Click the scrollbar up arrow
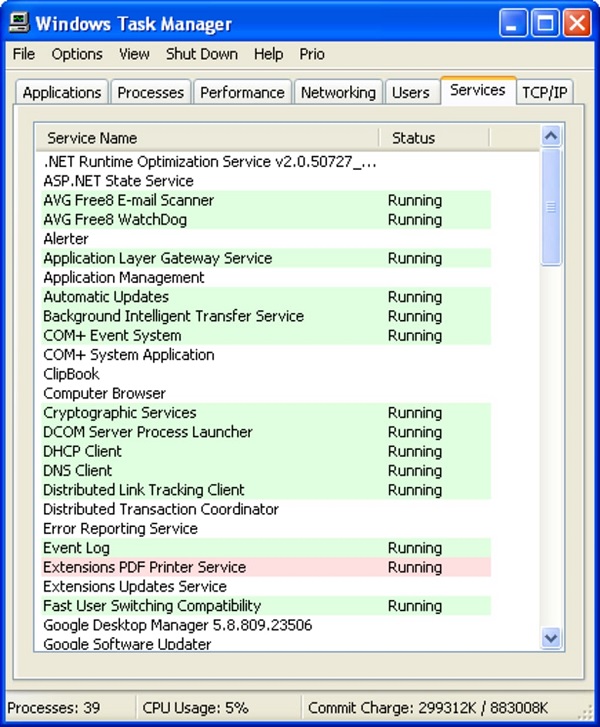This screenshot has width=600, height=727. point(551,136)
